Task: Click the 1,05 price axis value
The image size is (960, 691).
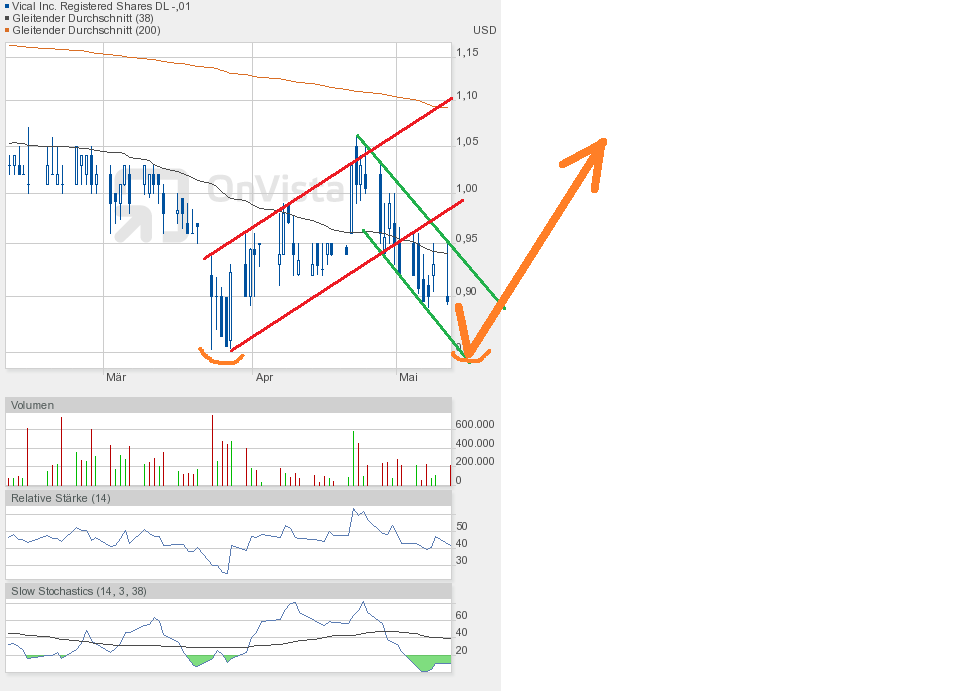Action: 467,141
